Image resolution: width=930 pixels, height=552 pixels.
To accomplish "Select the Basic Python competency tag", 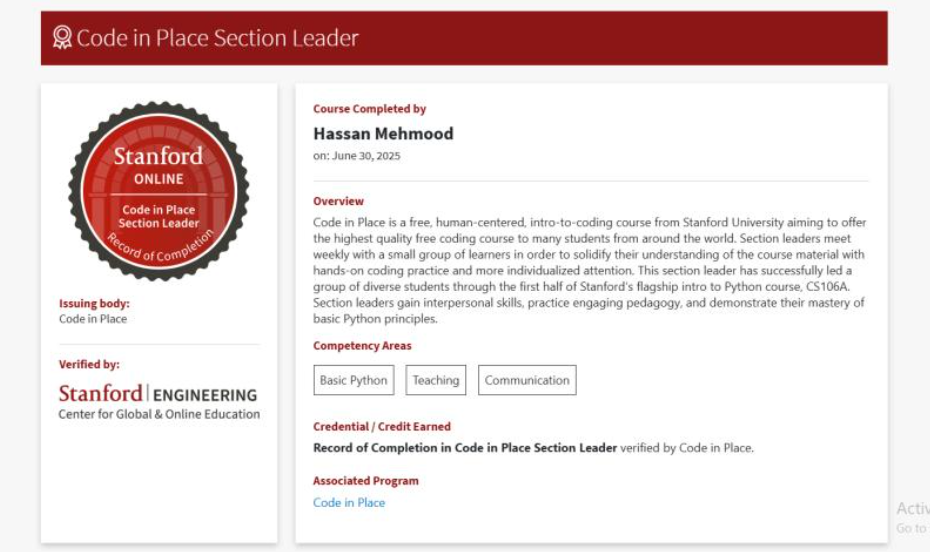I will point(353,380).
